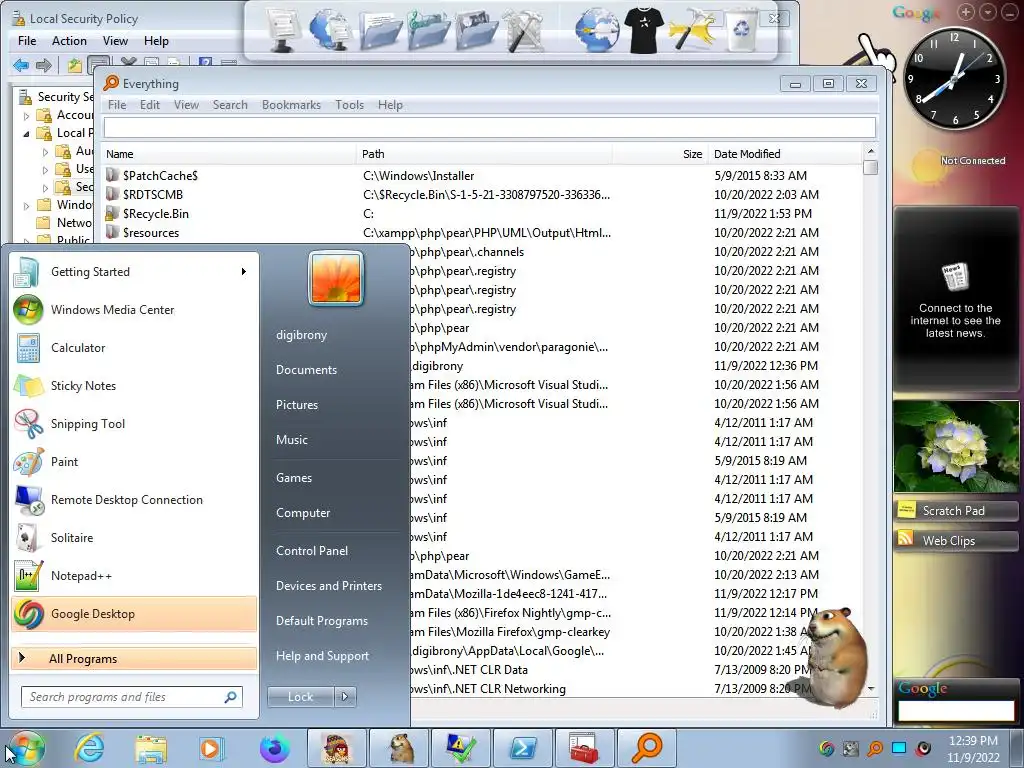Click the Firefox icon in the taskbar
Image resolution: width=1024 pixels, height=768 pixels.
pos(275,747)
